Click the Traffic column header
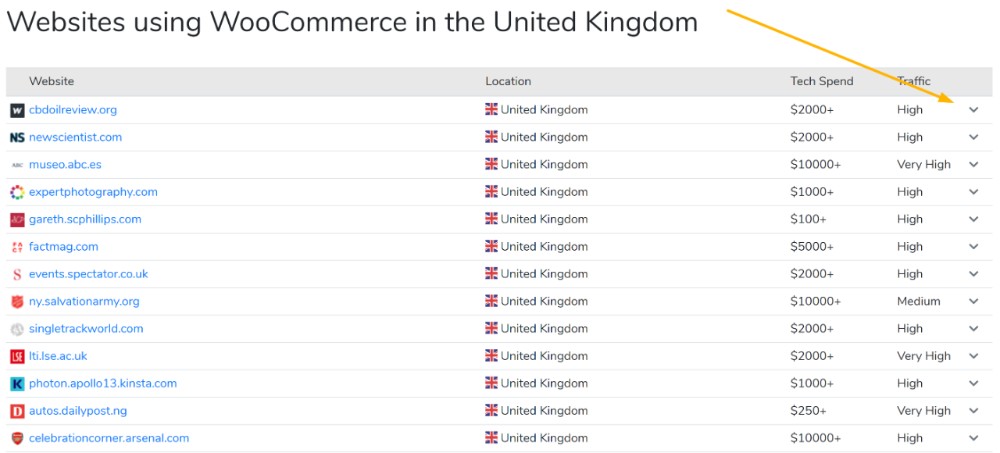The image size is (1000, 453). click(914, 82)
